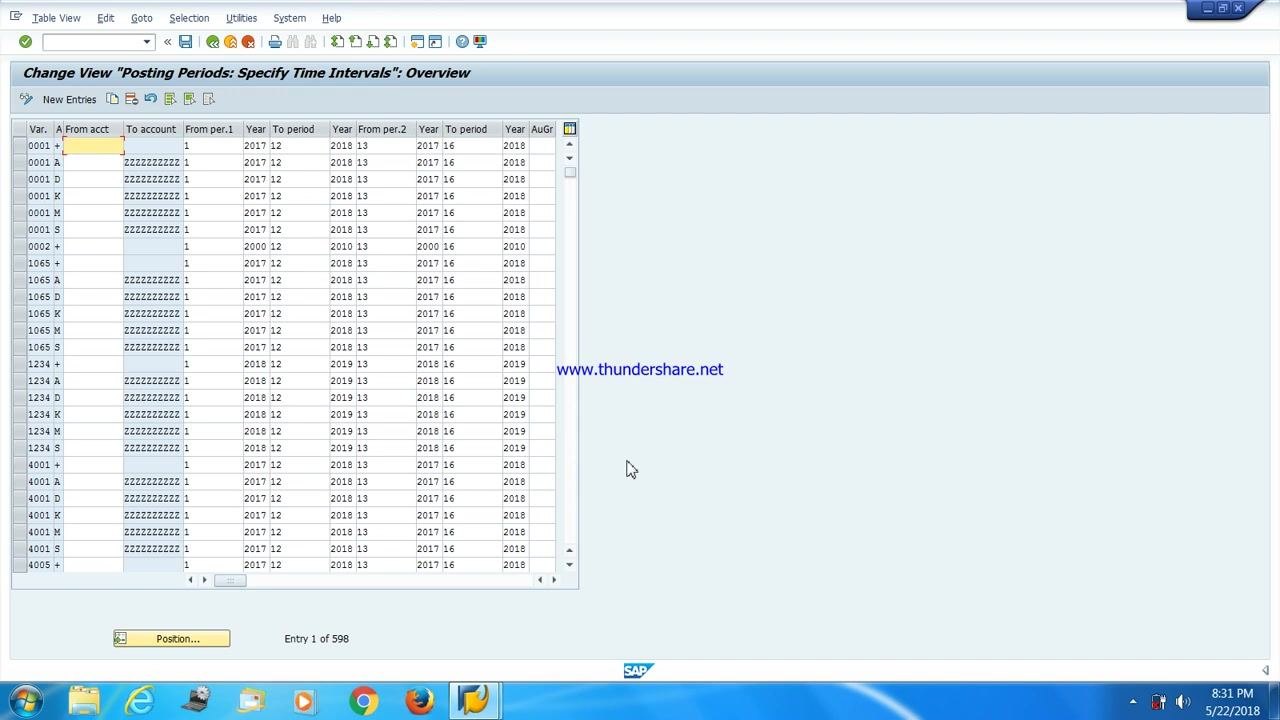The image size is (1280, 720).
Task: Create a new SAP session
Action: [x=418, y=42]
